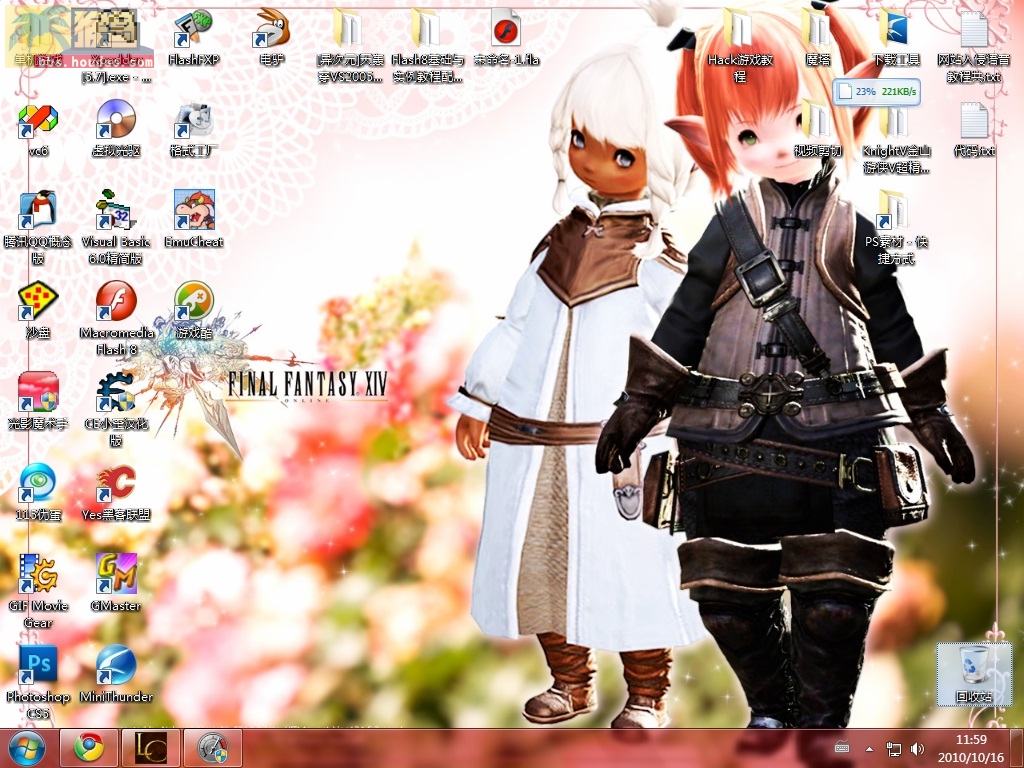Open the LC program on the taskbar
The height and width of the screenshot is (768, 1024).
pos(151,748)
